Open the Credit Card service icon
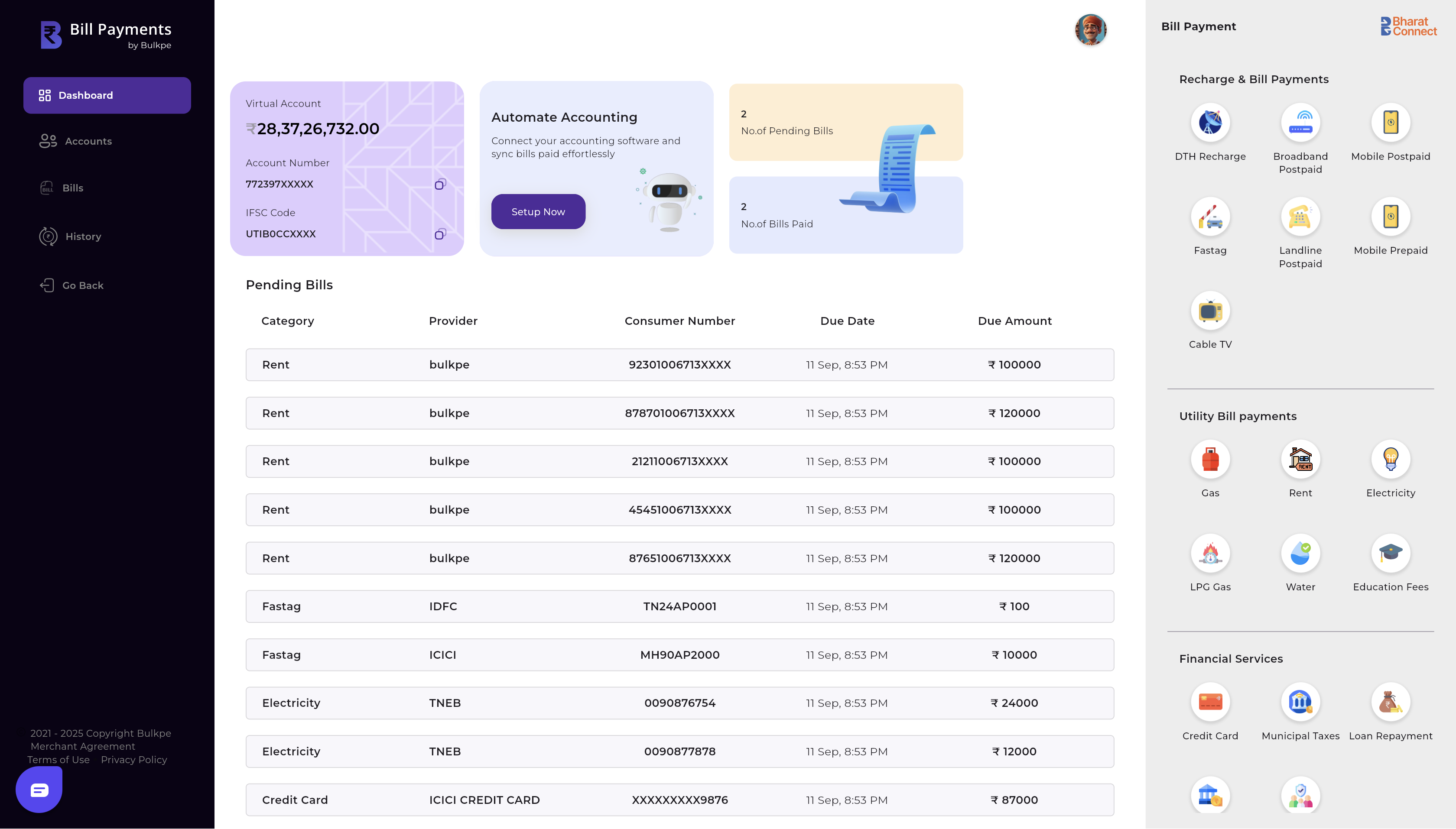Viewport: 1456px width, 829px height. point(1210,702)
